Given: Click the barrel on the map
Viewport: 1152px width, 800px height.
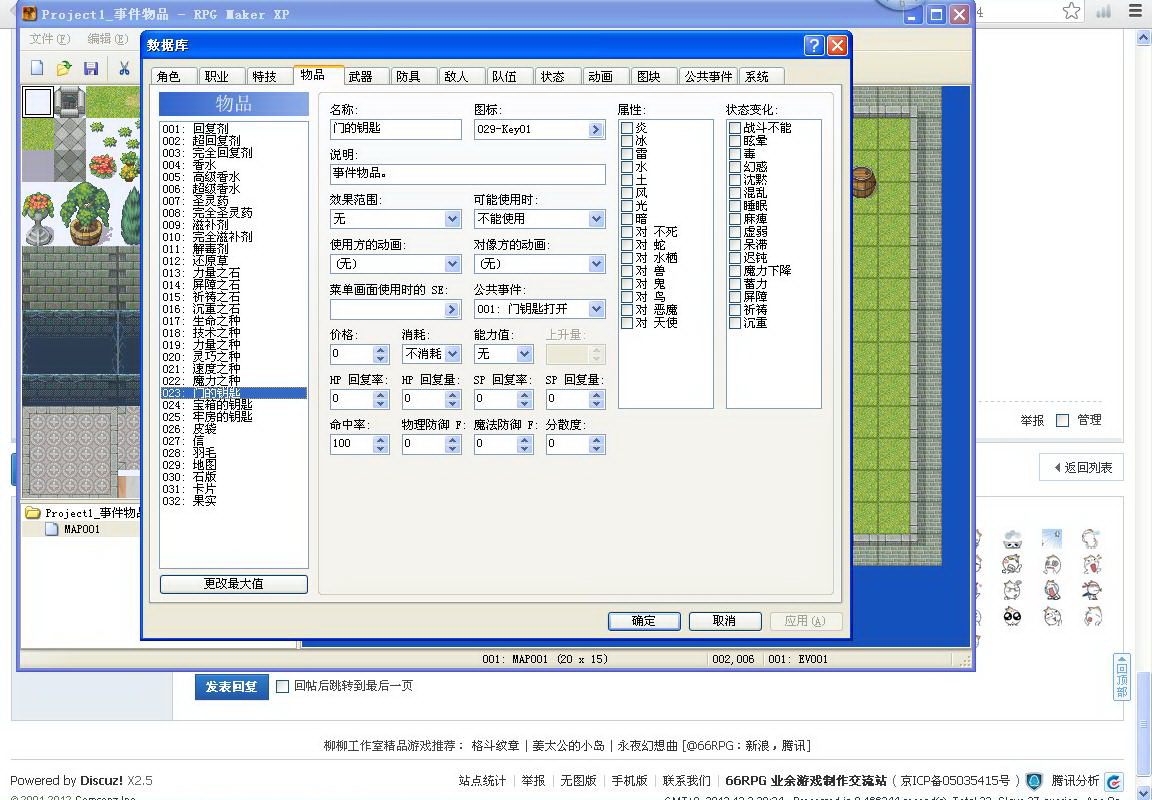Looking at the screenshot, I should pyautogui.click(x=864, y=182).
